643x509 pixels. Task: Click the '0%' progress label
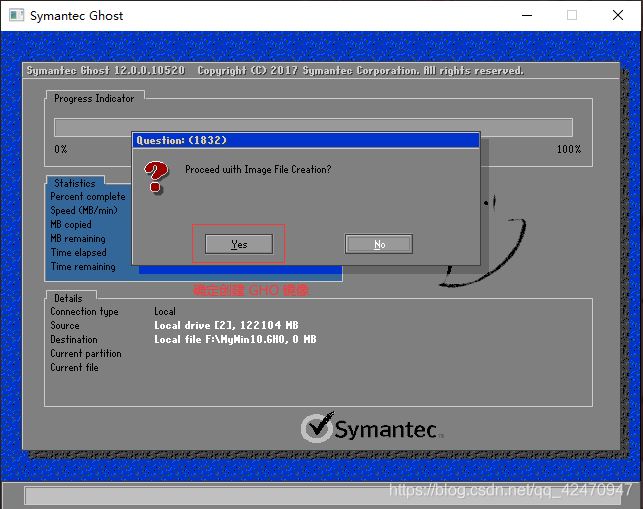pos(61,149)
